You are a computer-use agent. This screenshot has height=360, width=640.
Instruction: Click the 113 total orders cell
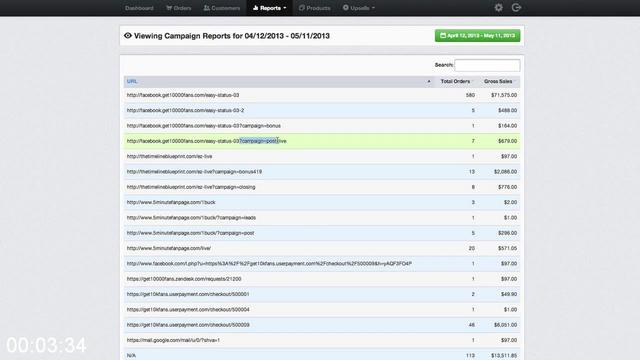470,356
